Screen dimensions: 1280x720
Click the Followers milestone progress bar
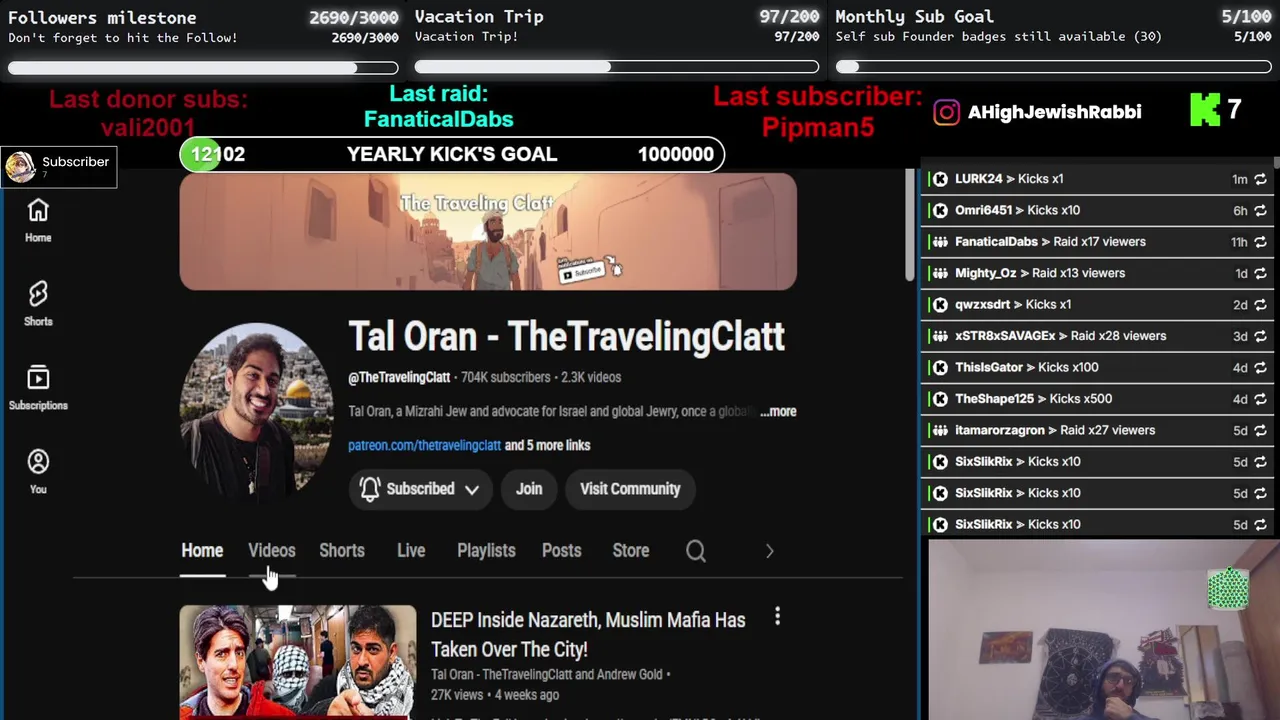click(x=203, y=68)
